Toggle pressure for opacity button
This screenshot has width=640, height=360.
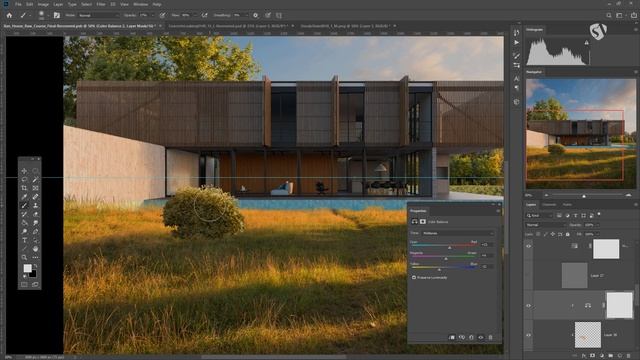(162, 15)
